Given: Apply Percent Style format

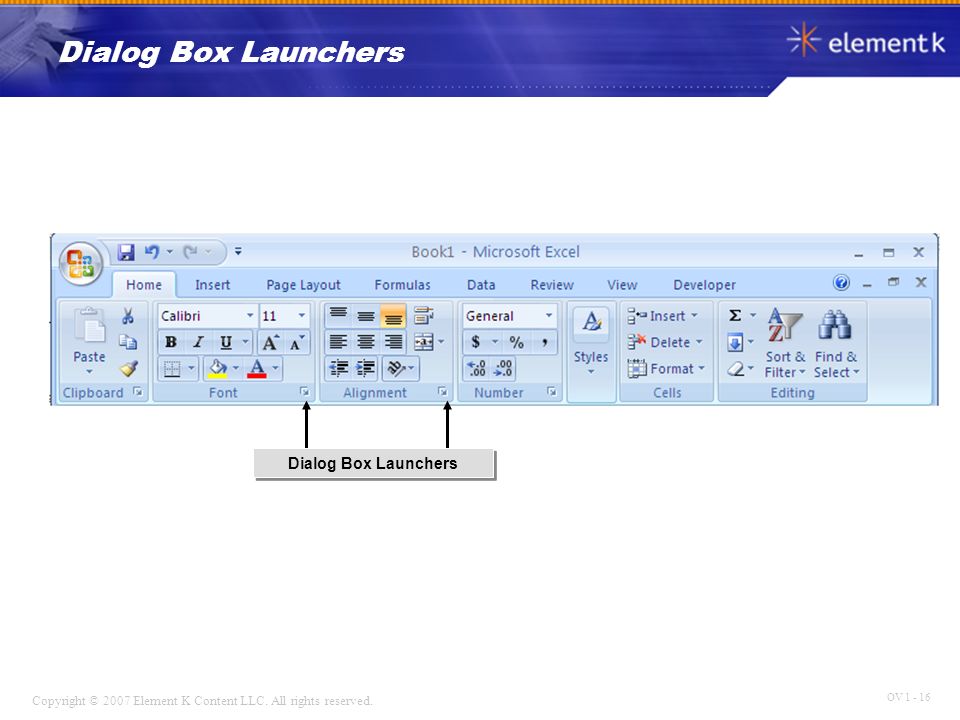Looking at the screenshot, I should (x=517, y=342).
